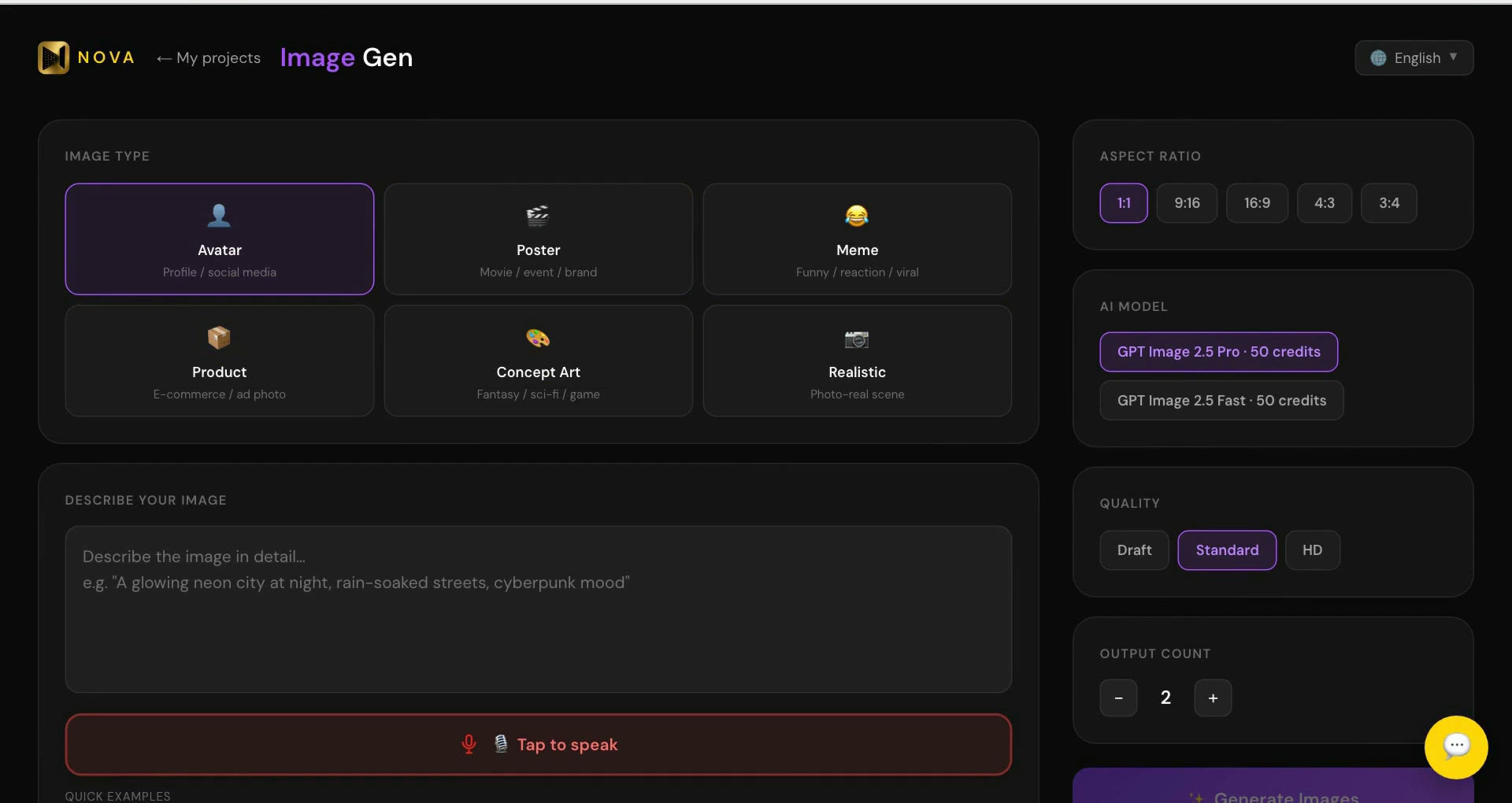
Task: Open the English language dropdown
Action: 1414,58
